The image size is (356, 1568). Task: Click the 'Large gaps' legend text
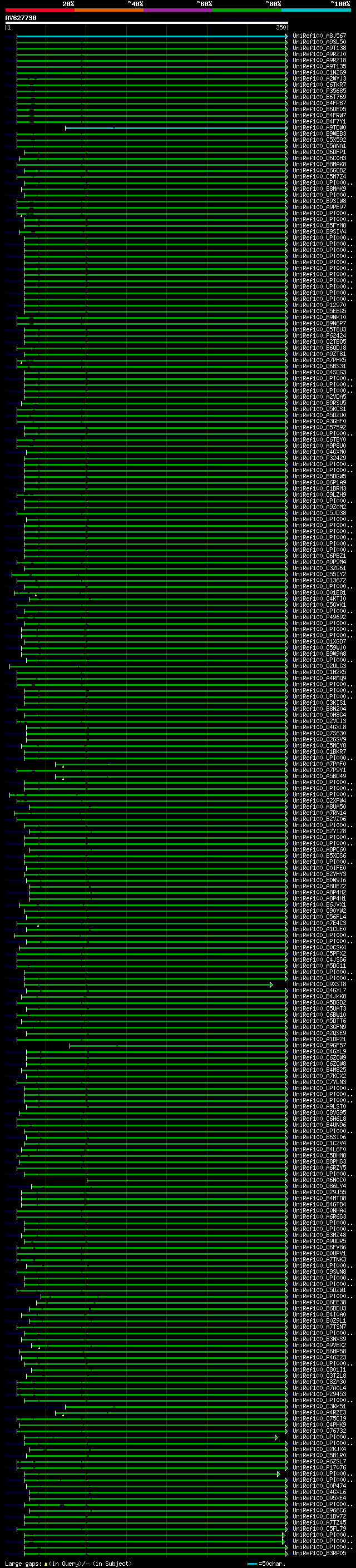(x=24, y=1564)
